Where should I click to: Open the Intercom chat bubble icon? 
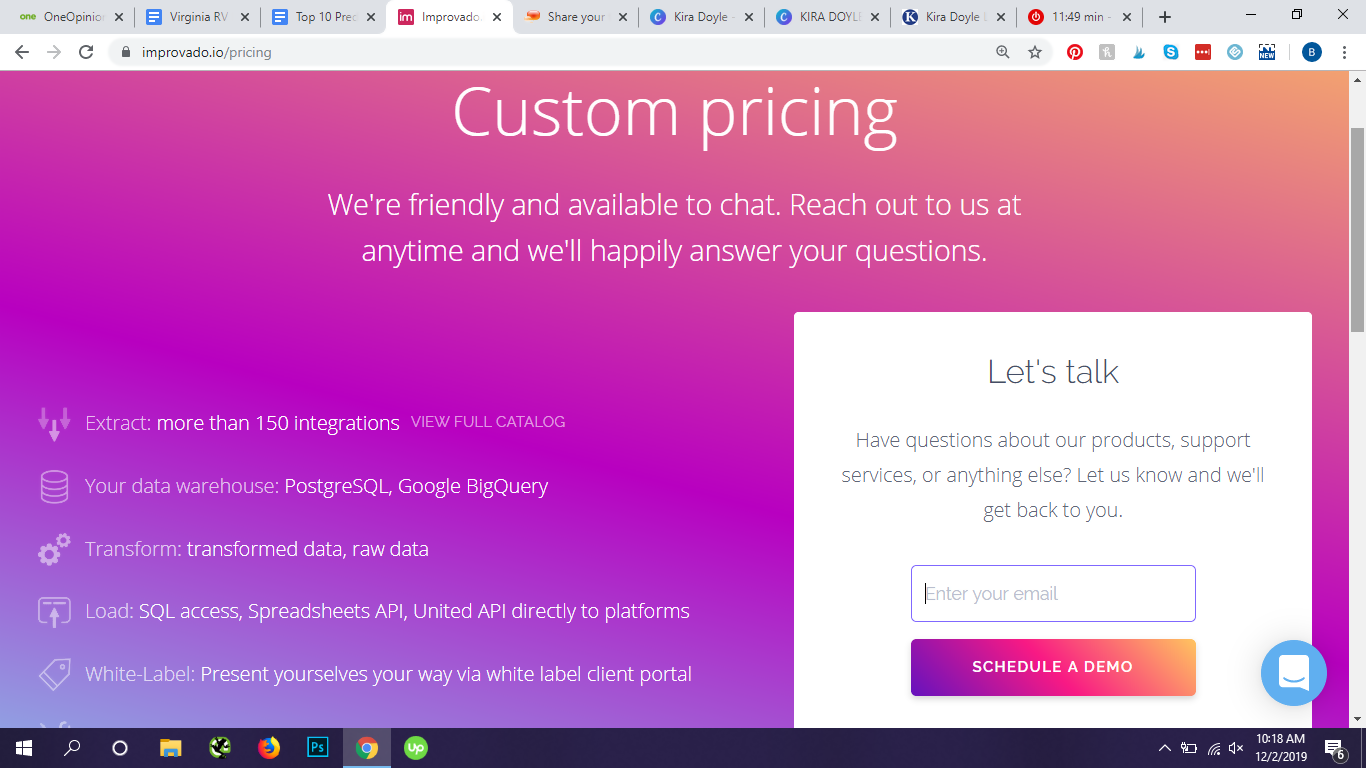pyautogui.click(x=1293, y=673)
